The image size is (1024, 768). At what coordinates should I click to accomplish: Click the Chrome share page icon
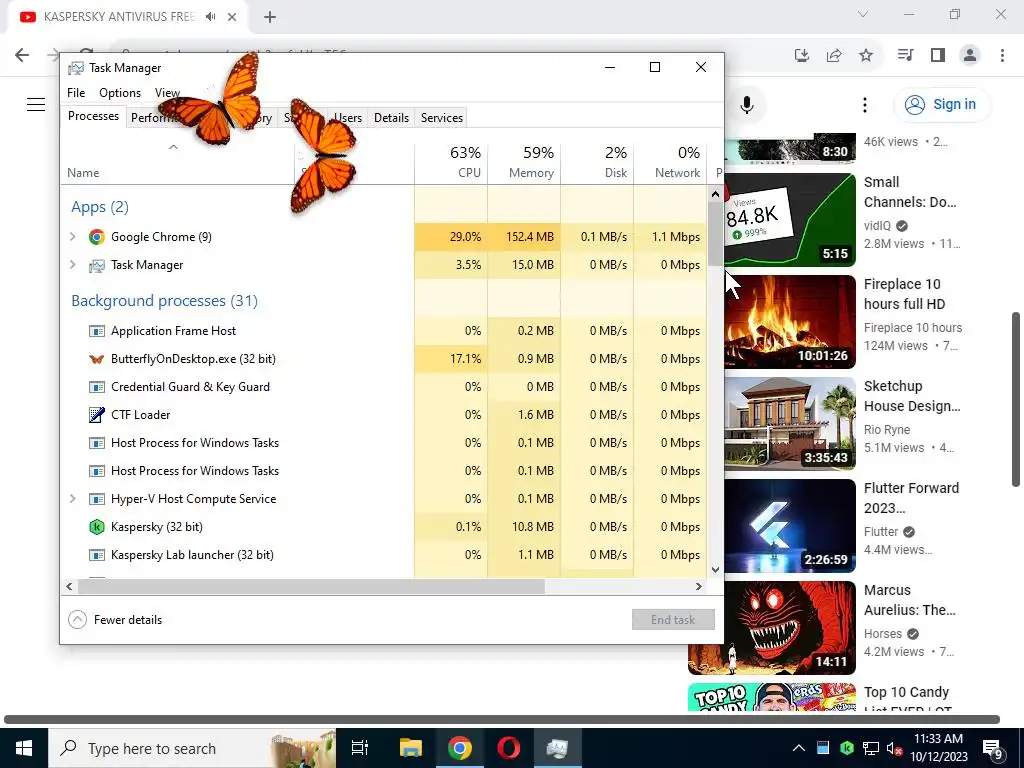coord(834,56)
